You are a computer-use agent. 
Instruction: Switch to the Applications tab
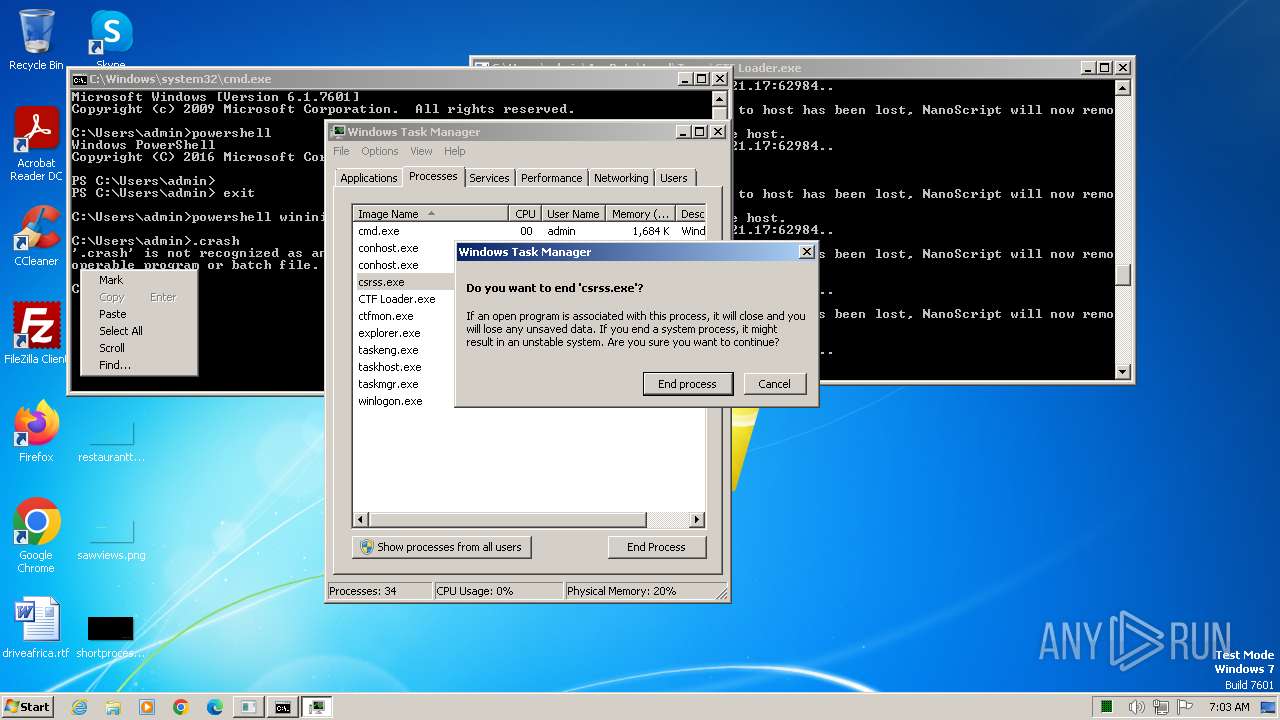click(x=369, y=178)
